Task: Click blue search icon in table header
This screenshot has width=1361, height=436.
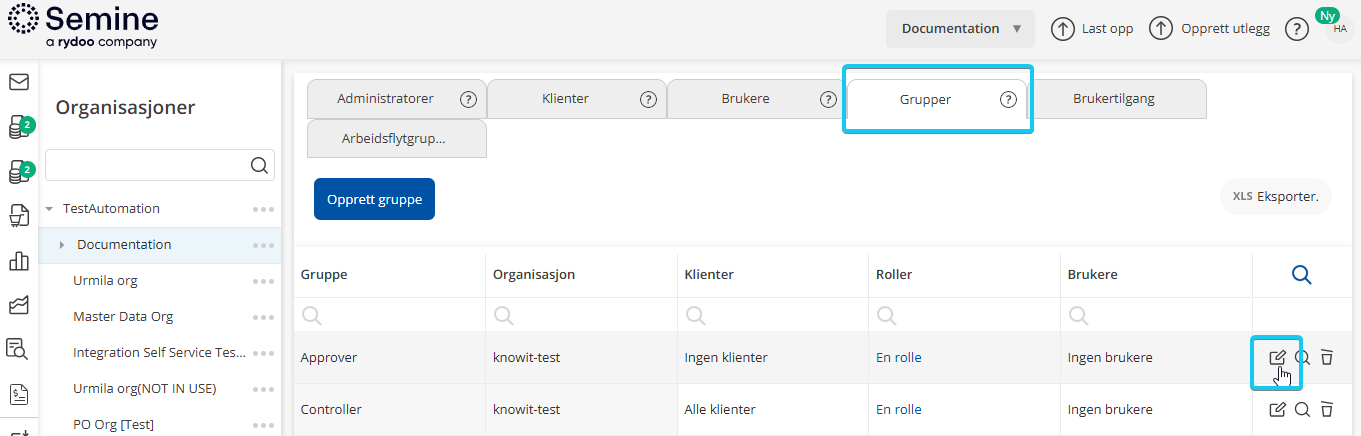Action: (x=1301, y=275)
